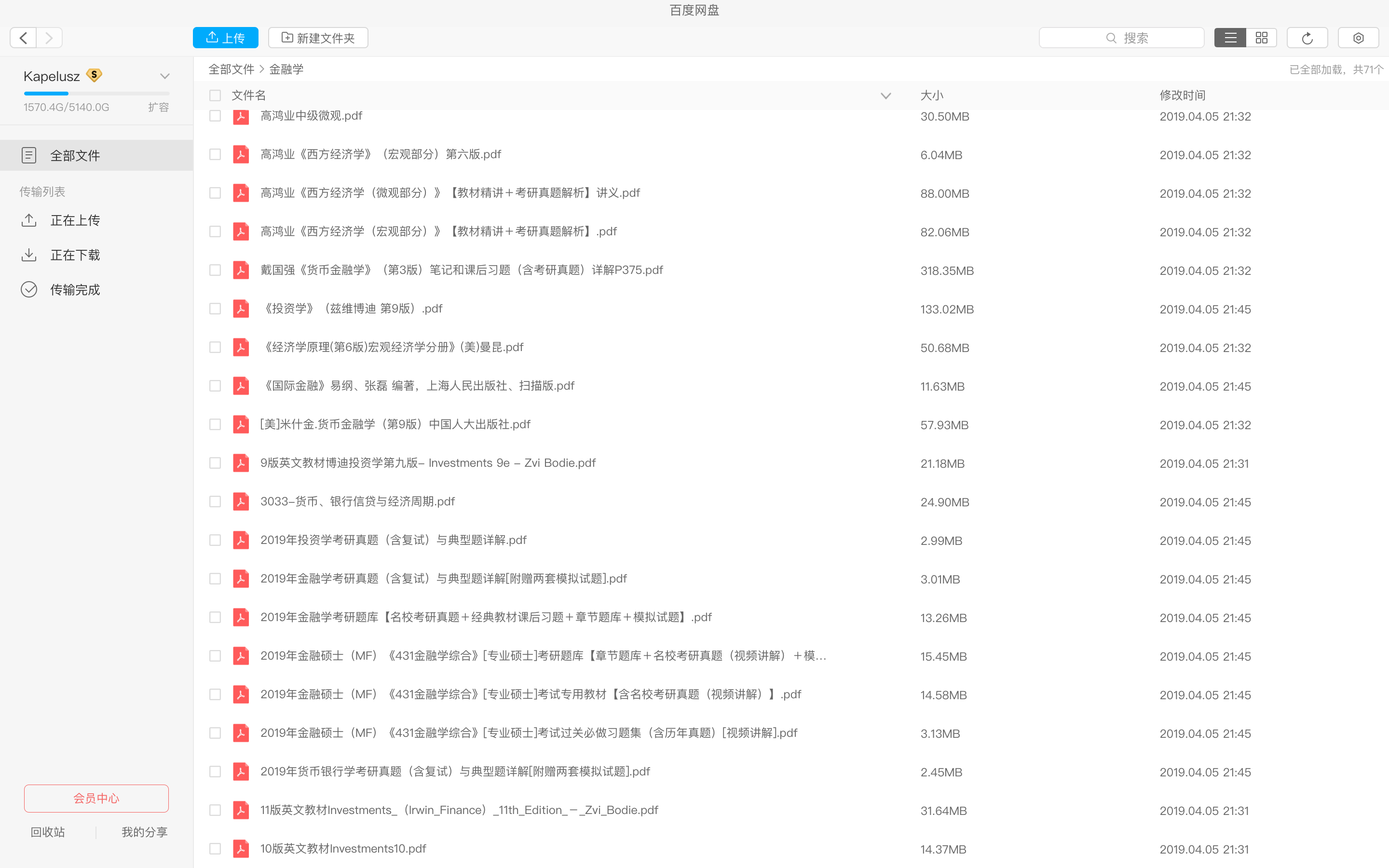Select checkbox for 10版英文教材Investments10.pdf

pos(215,849)
